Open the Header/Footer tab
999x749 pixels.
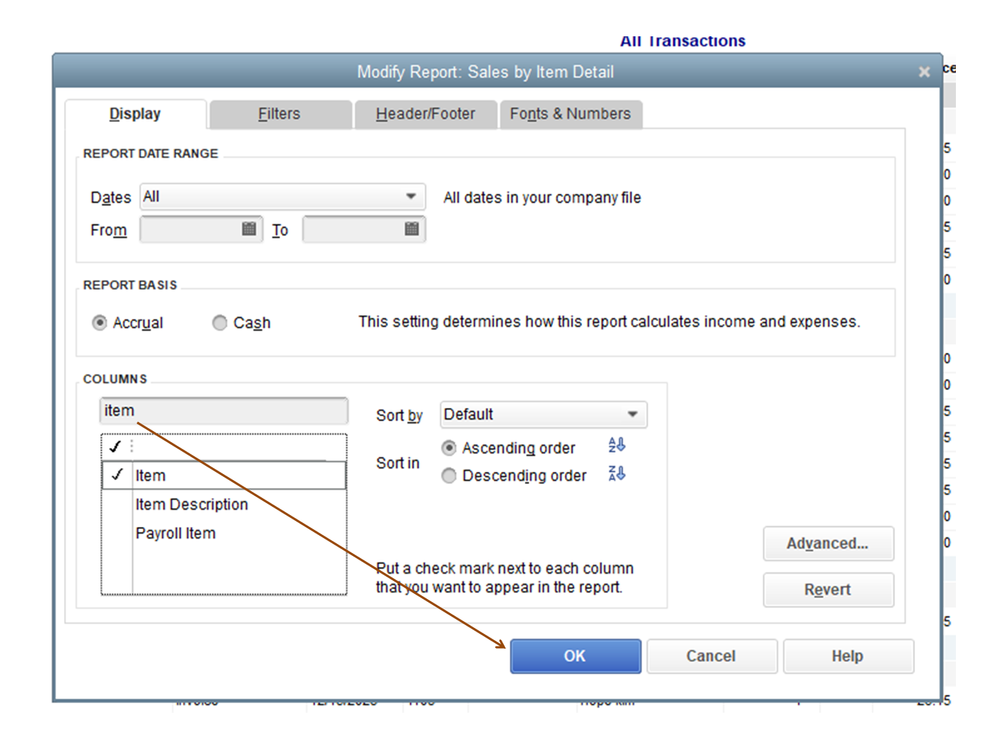pyautogui.click(x=426, y=114)
